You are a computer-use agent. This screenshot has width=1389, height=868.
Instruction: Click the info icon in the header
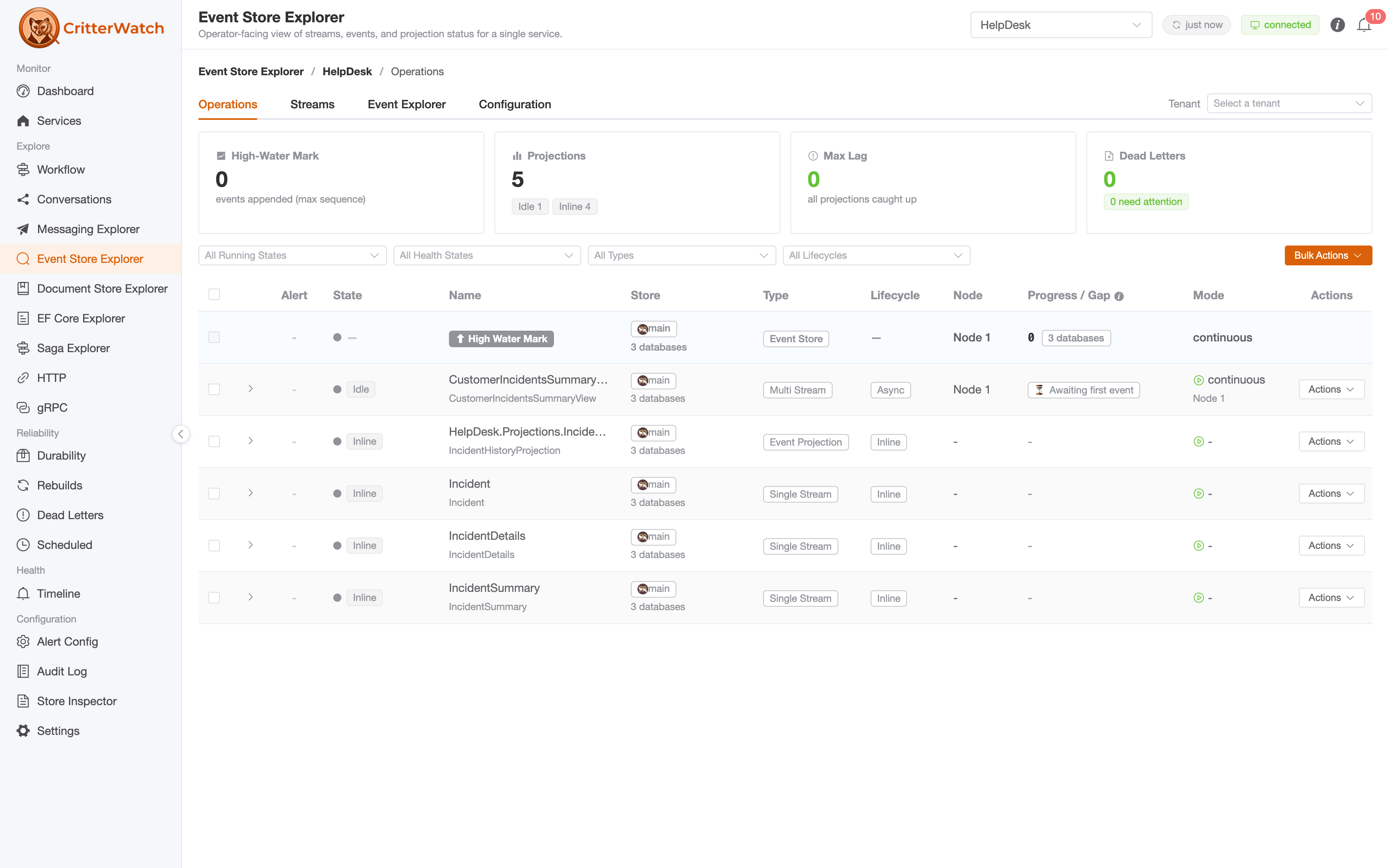tap(1337, 25)
